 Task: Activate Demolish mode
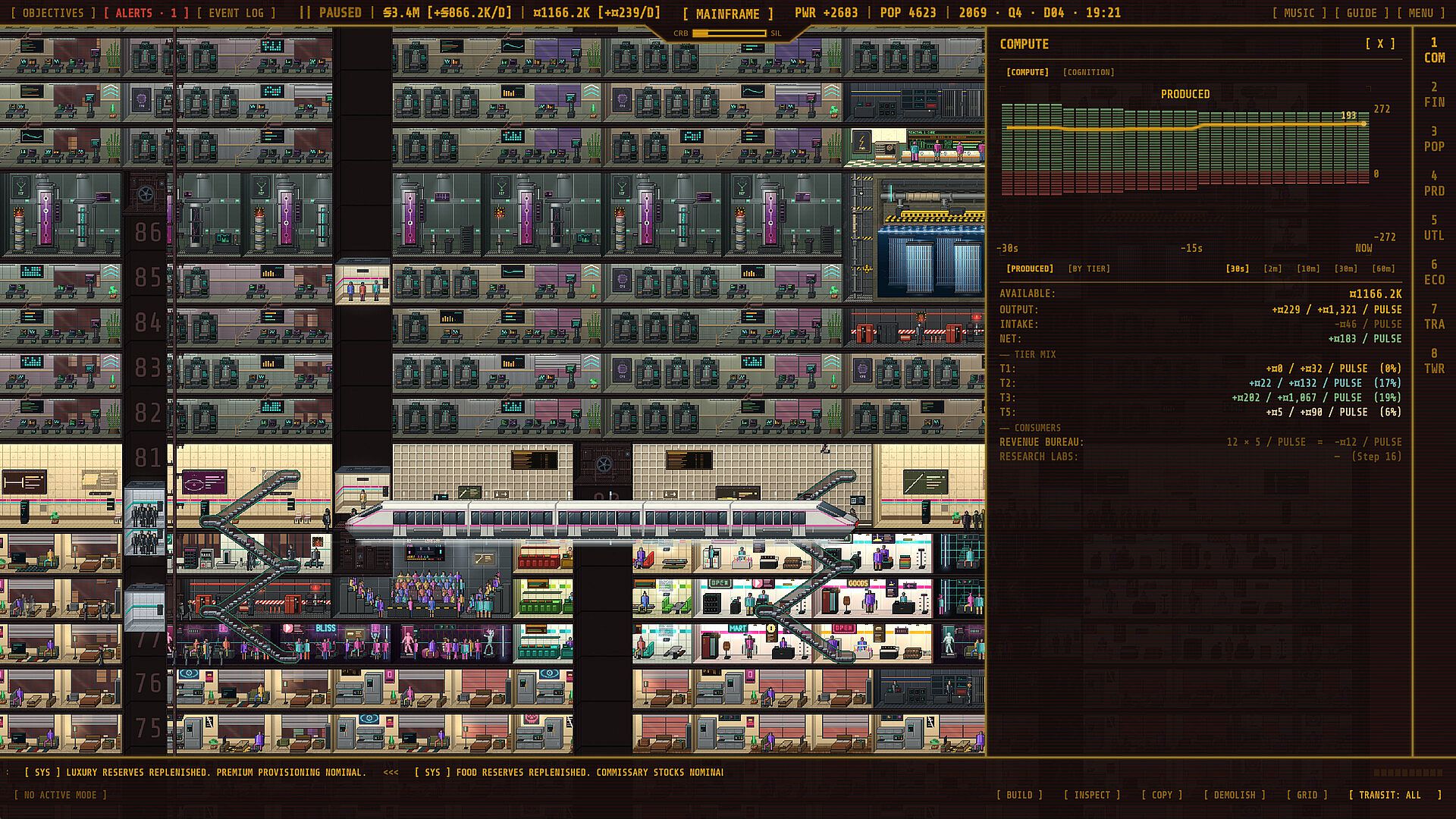1235,795
